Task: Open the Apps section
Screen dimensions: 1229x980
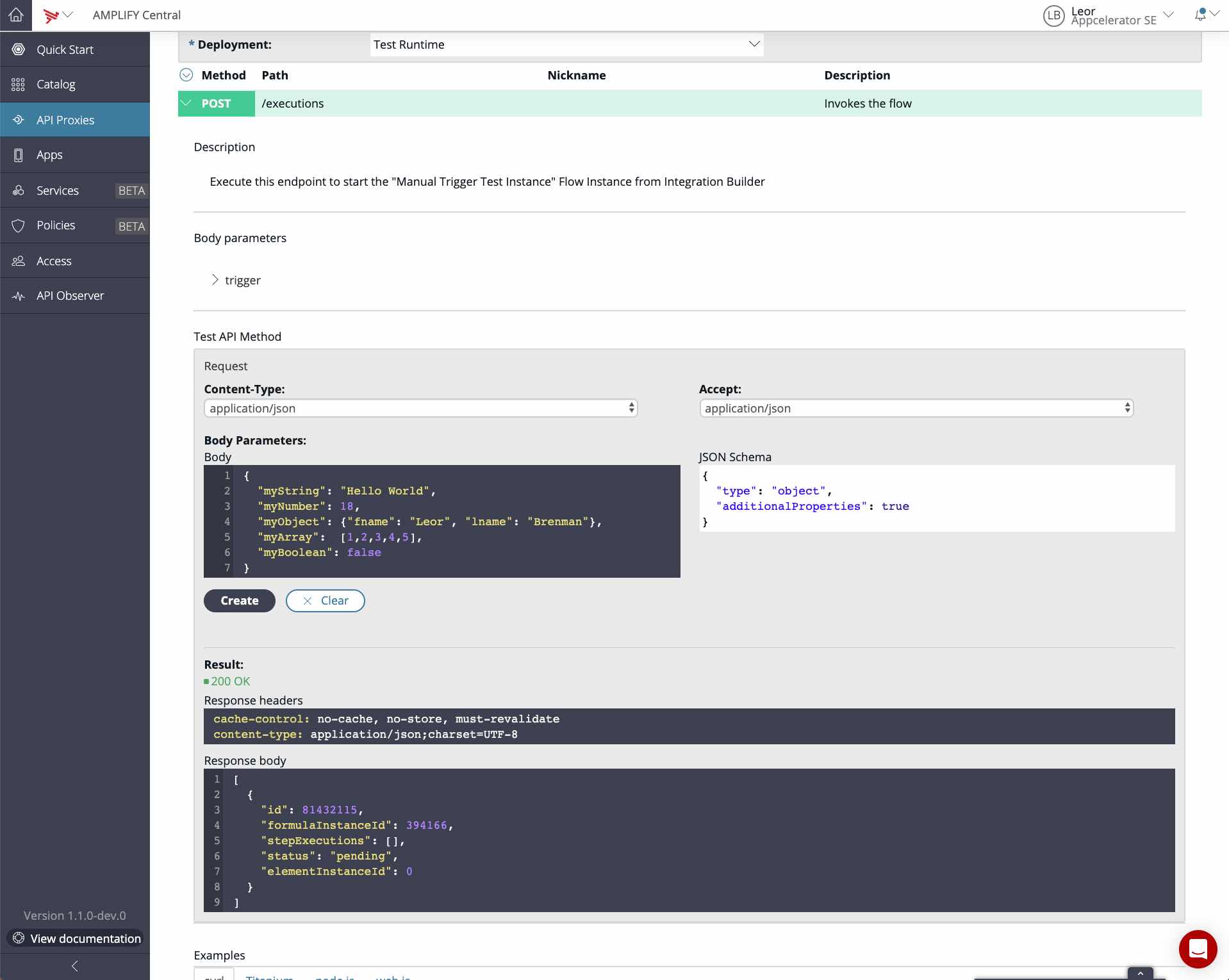Action: tap(49, 154)
